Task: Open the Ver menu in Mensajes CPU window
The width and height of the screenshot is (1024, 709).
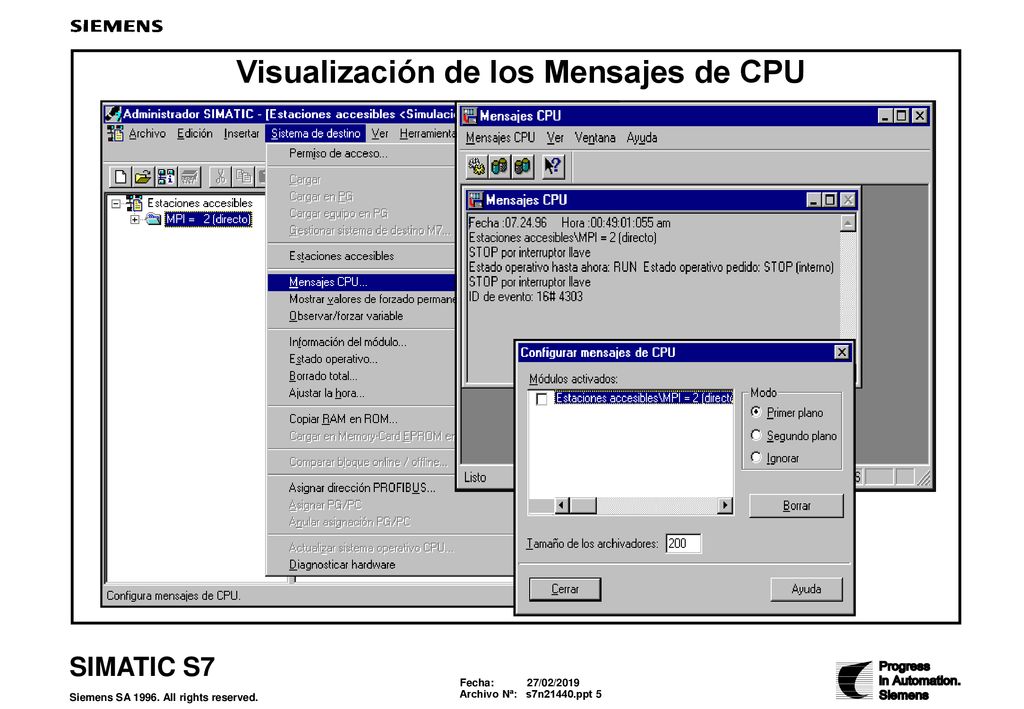Action: tap(555, 138)
